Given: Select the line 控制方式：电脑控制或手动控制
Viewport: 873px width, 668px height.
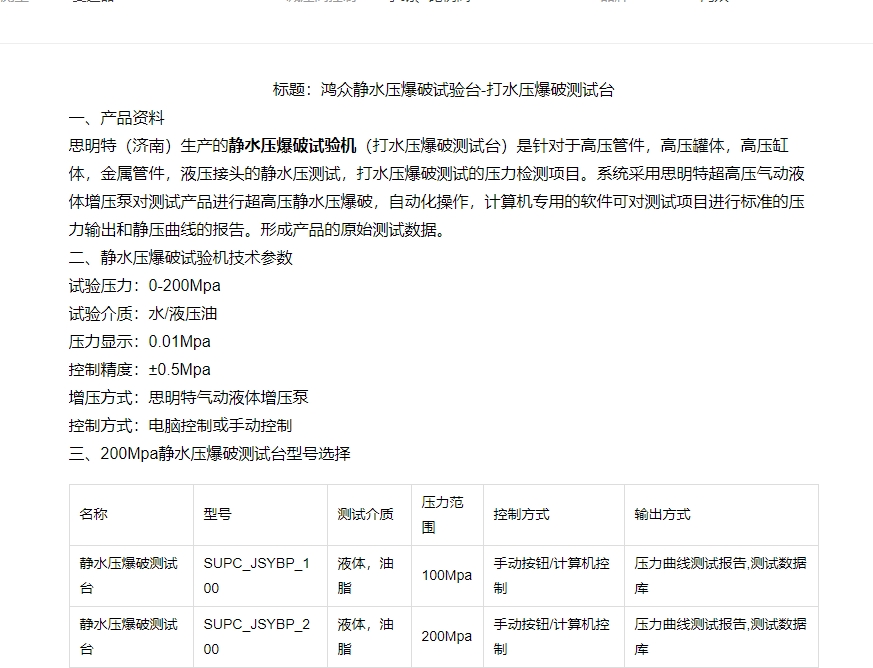Looking at the screenshot, I should point(180,425).
